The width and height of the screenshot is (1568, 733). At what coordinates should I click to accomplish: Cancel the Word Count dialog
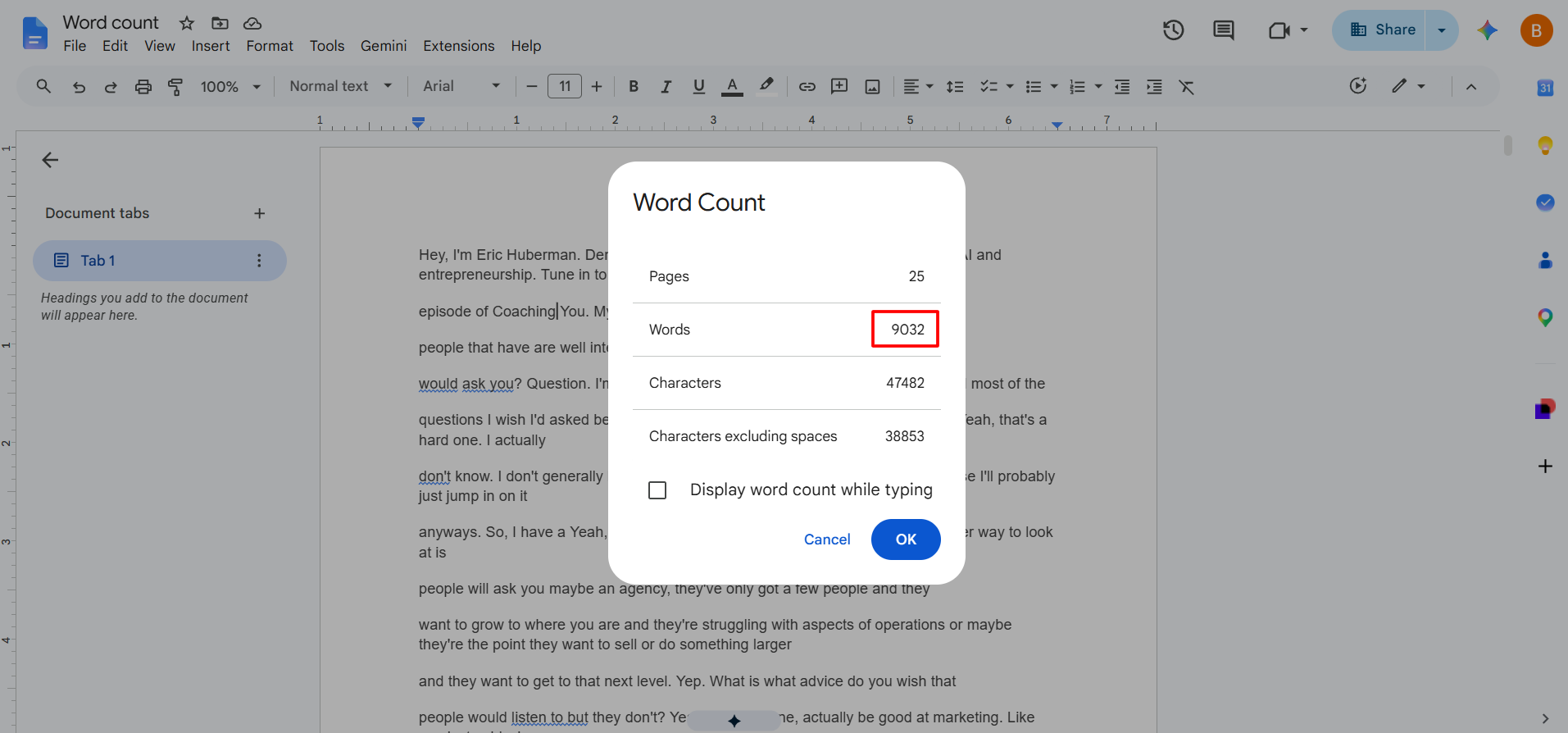pyautogui.click(x=827, y=540)
